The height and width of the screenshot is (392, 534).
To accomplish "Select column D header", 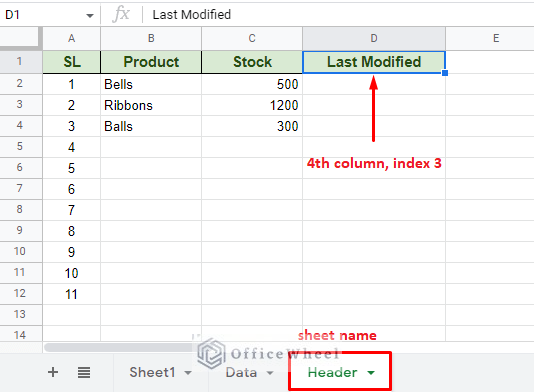I will [x=374, y=38].
